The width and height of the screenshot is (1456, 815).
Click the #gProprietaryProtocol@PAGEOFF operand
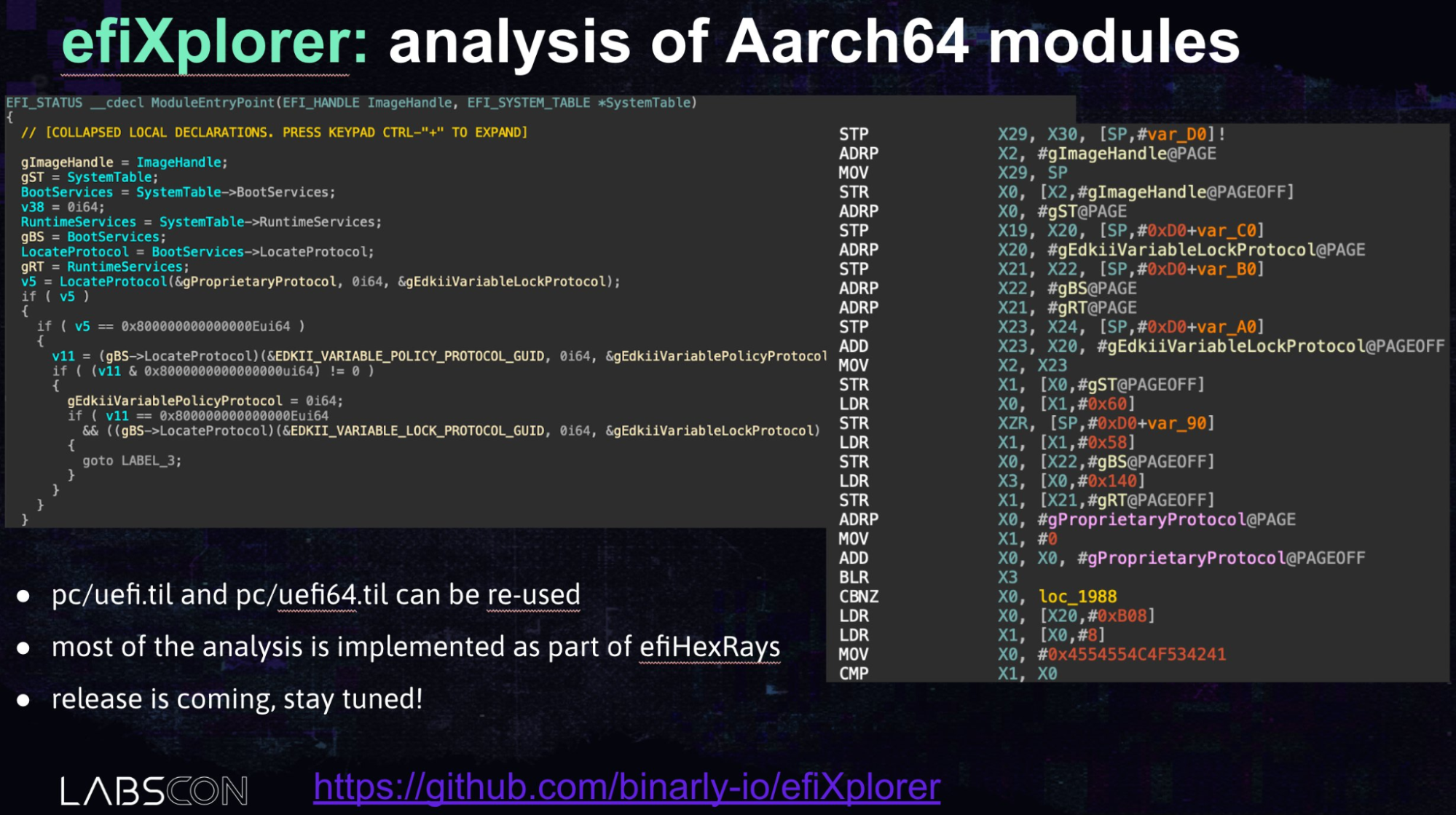[1221, 558]
